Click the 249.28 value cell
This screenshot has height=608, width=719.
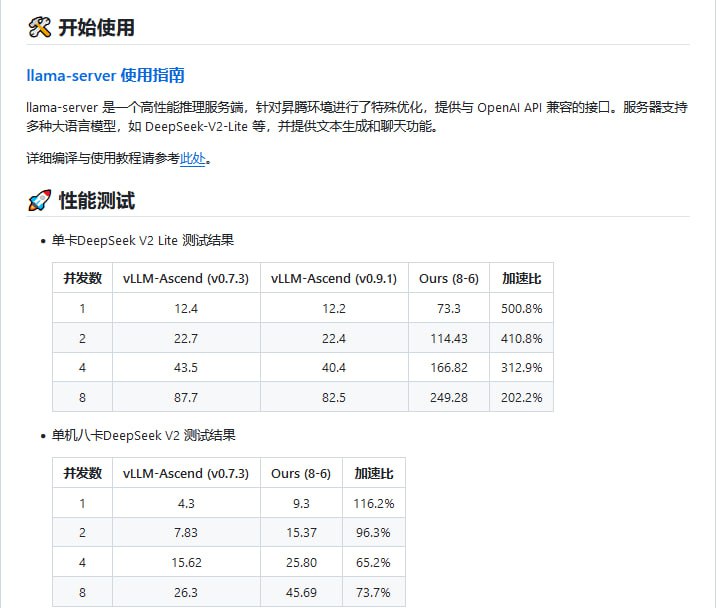click(448, 397)
